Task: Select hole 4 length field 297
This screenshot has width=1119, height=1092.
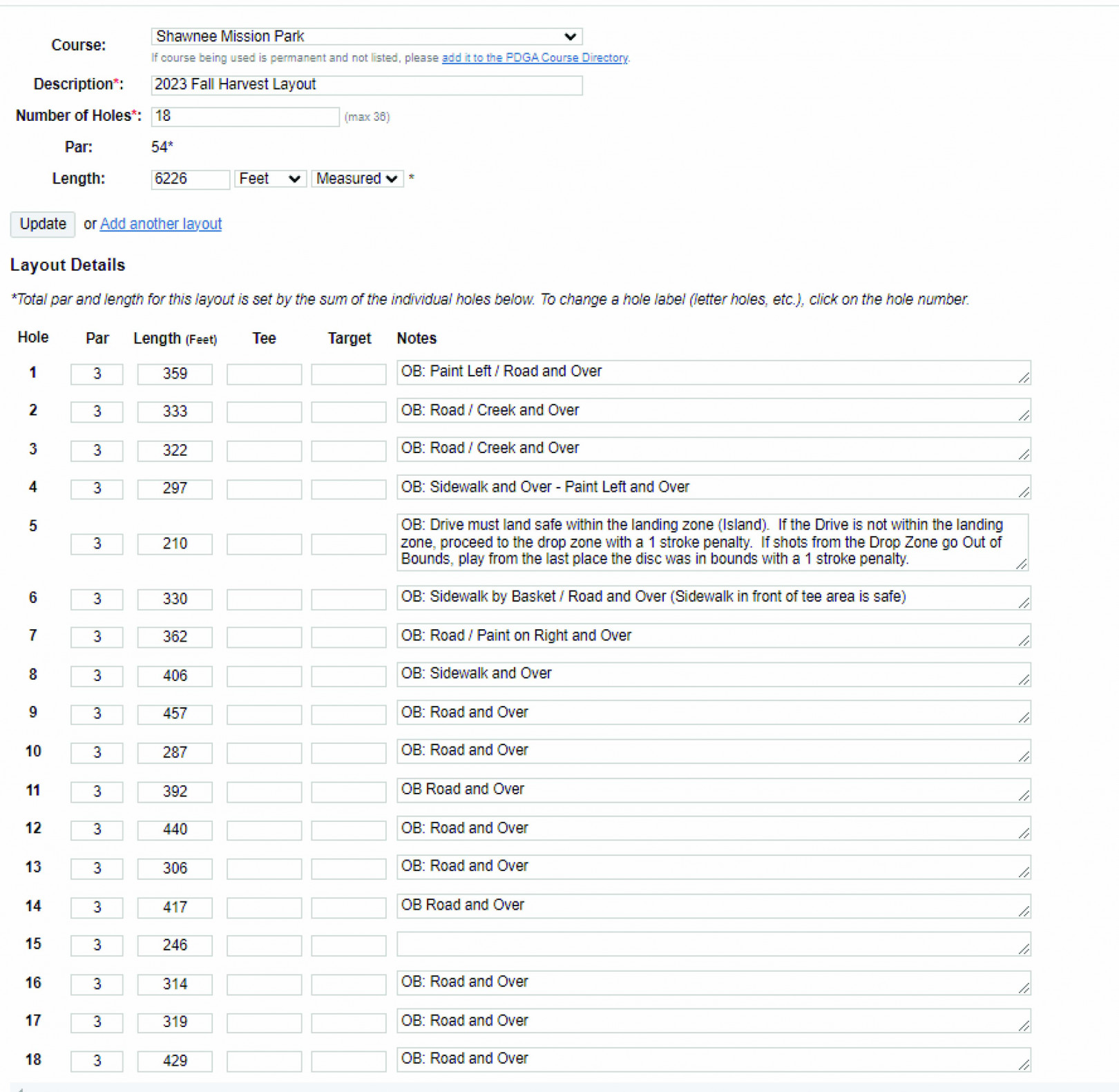Action: [175, 489]
